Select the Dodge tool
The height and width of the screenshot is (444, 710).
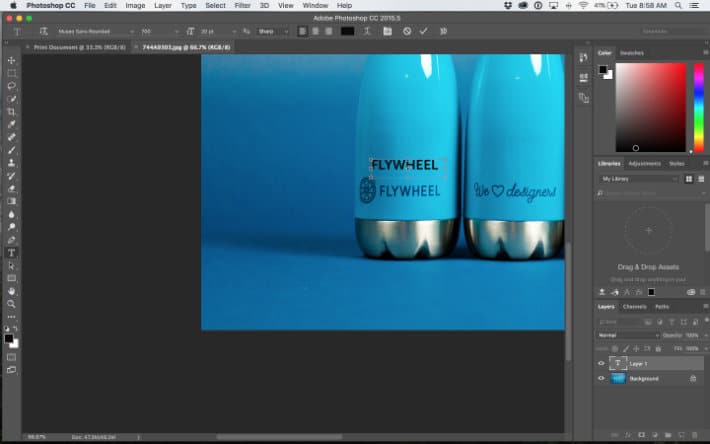pos(12,227)
